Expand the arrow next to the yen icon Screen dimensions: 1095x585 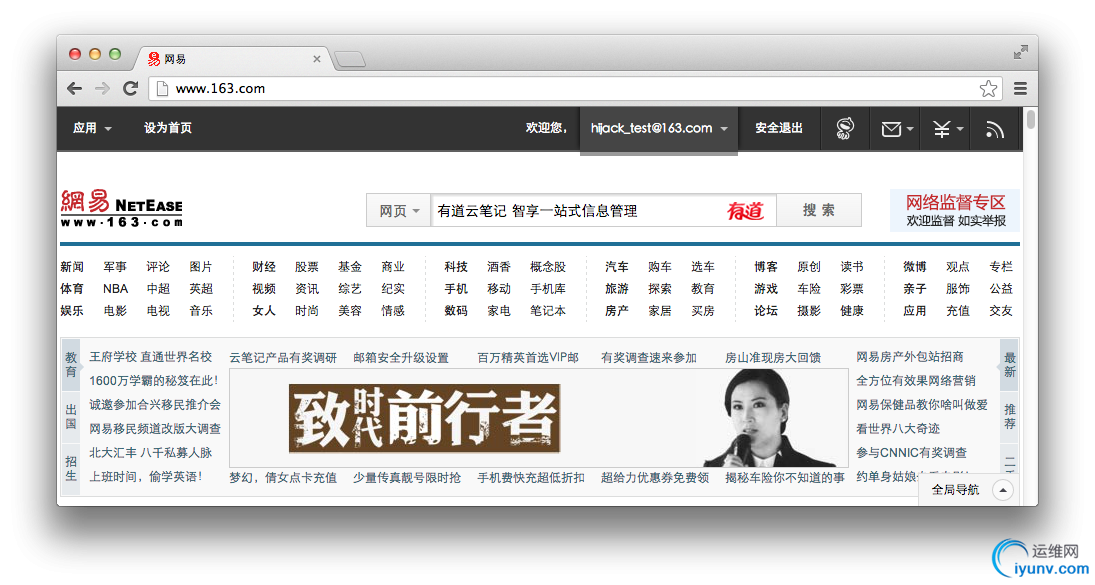click(x=960, y=129)
